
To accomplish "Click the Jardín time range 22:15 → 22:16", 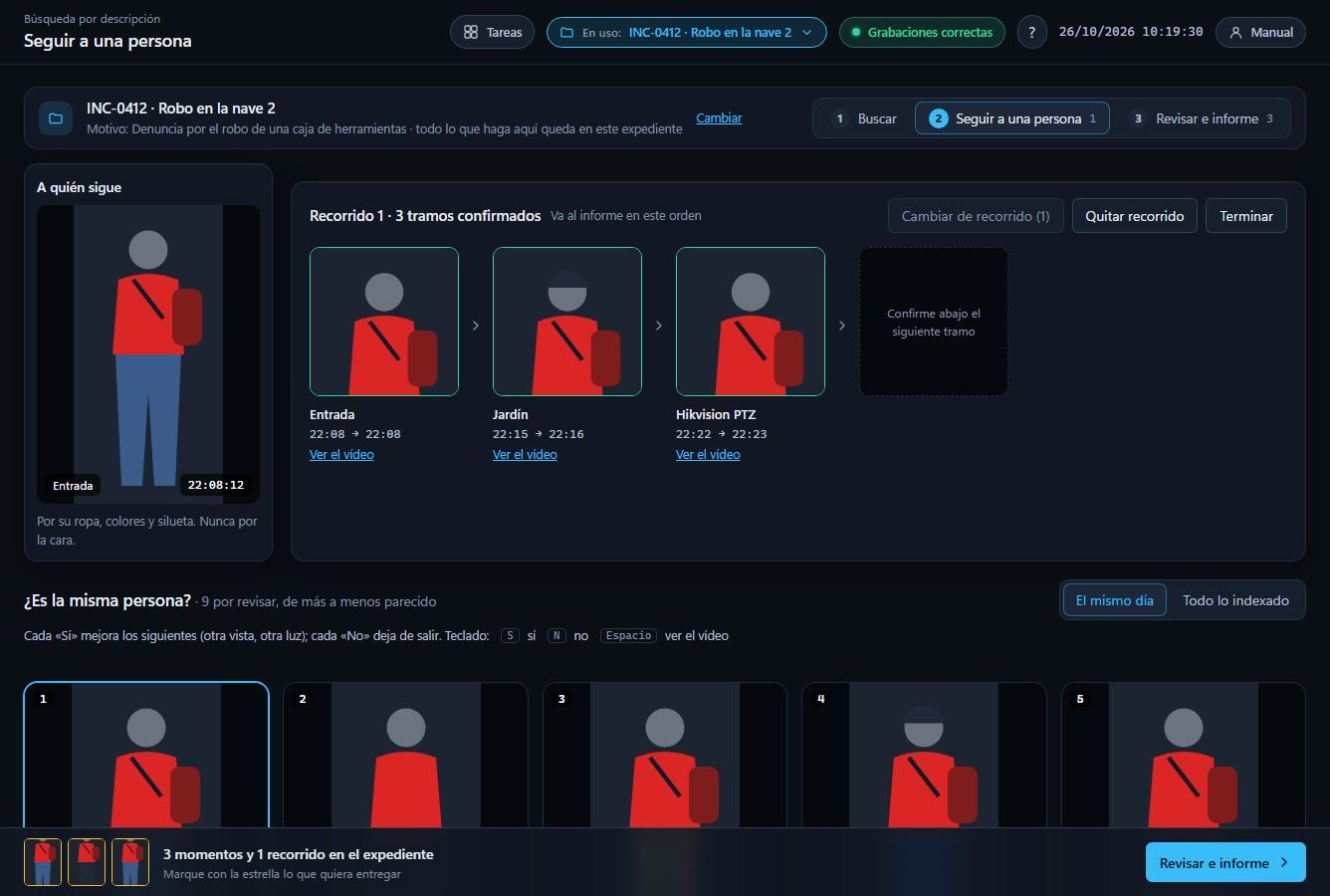I will 539,434.
